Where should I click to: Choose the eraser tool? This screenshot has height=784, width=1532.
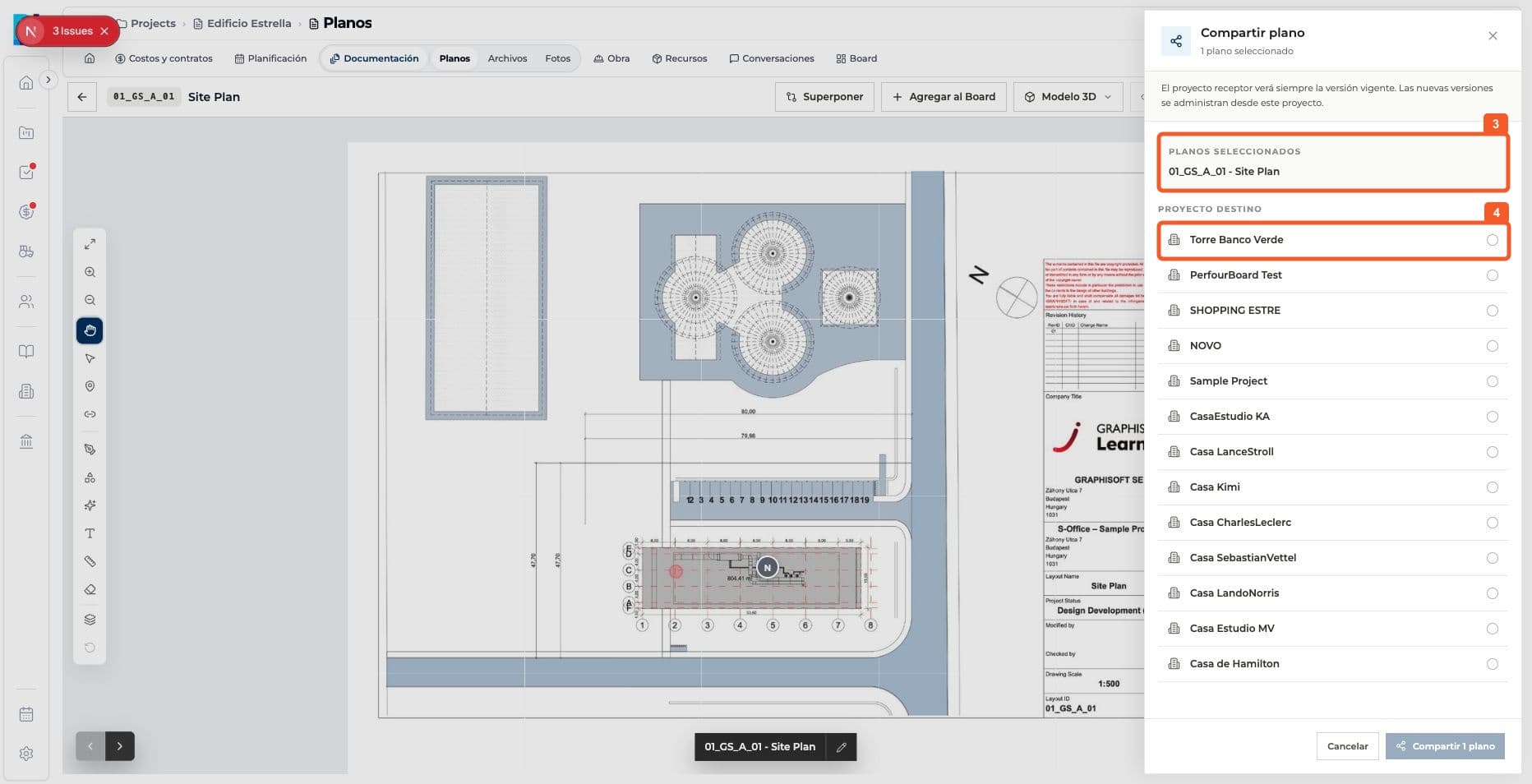90,589
